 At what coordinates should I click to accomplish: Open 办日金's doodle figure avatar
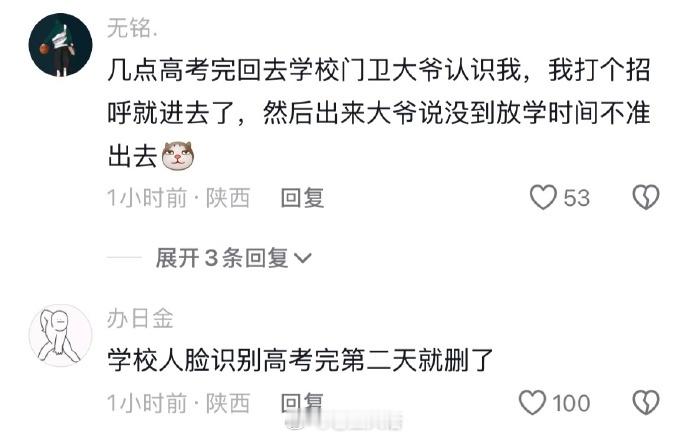pyautogui.click(x=60, y=335)
